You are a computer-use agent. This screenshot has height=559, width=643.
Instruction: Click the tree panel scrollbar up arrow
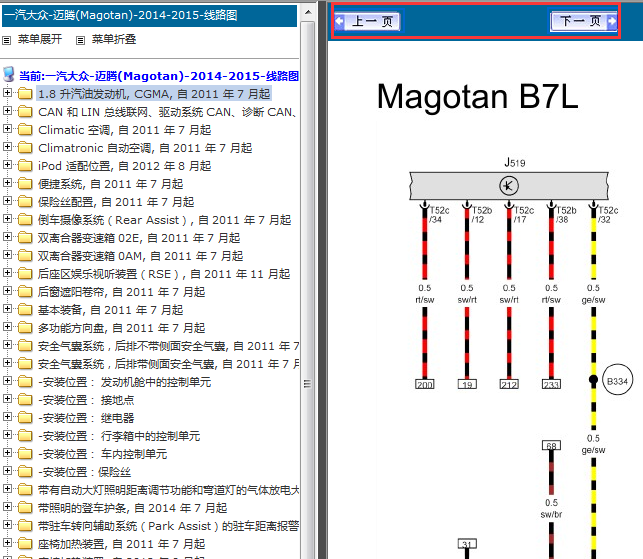coord(308,12)
